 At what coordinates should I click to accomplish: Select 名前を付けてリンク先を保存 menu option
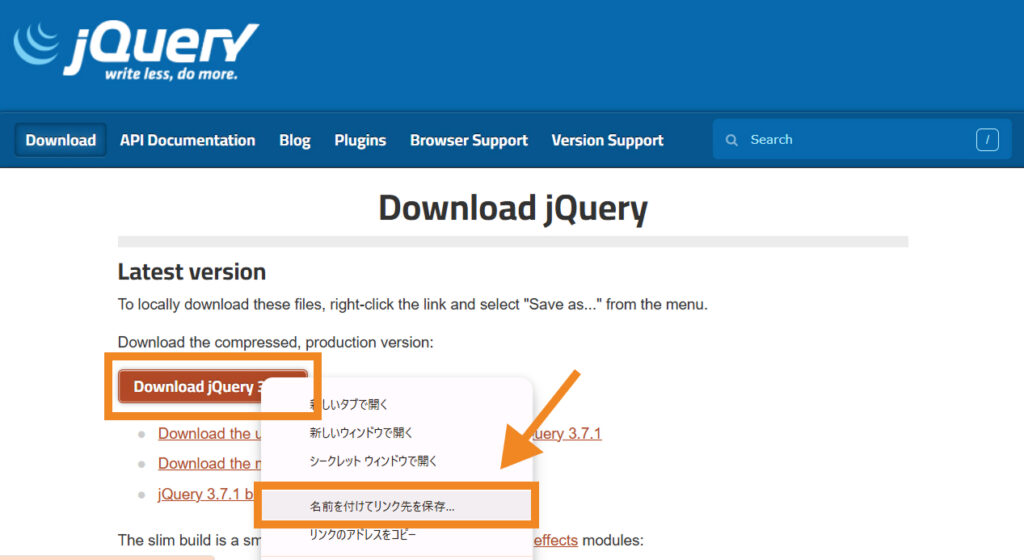click(x=382, y=506)
